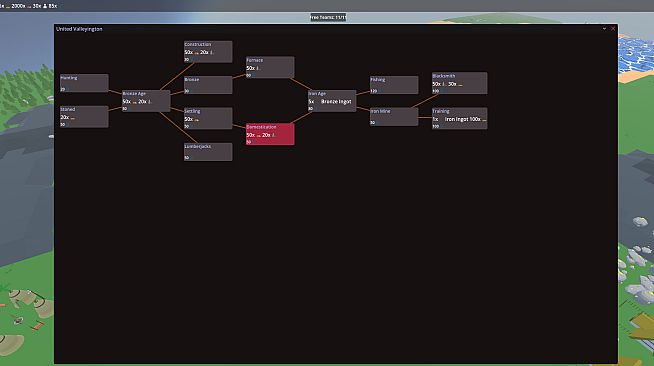This screenshot has height=366, width=654.
Task: Select the Stoned technology node
Action: [x=84, y=117]
